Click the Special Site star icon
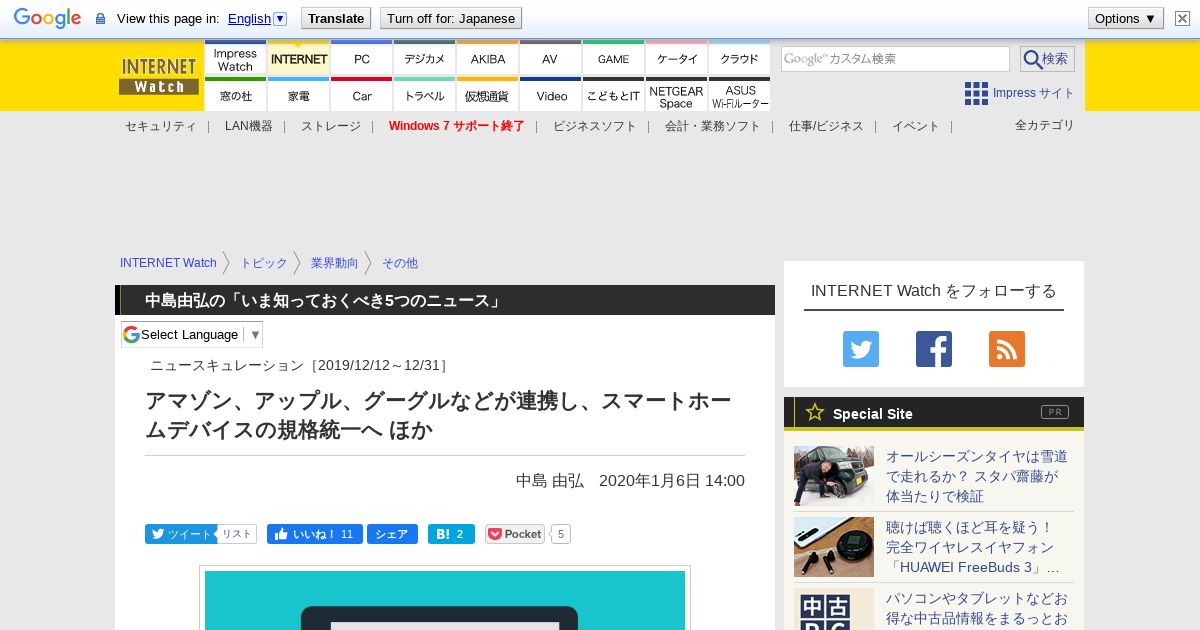Screen dimensions: 1200x630 [815, 412]
